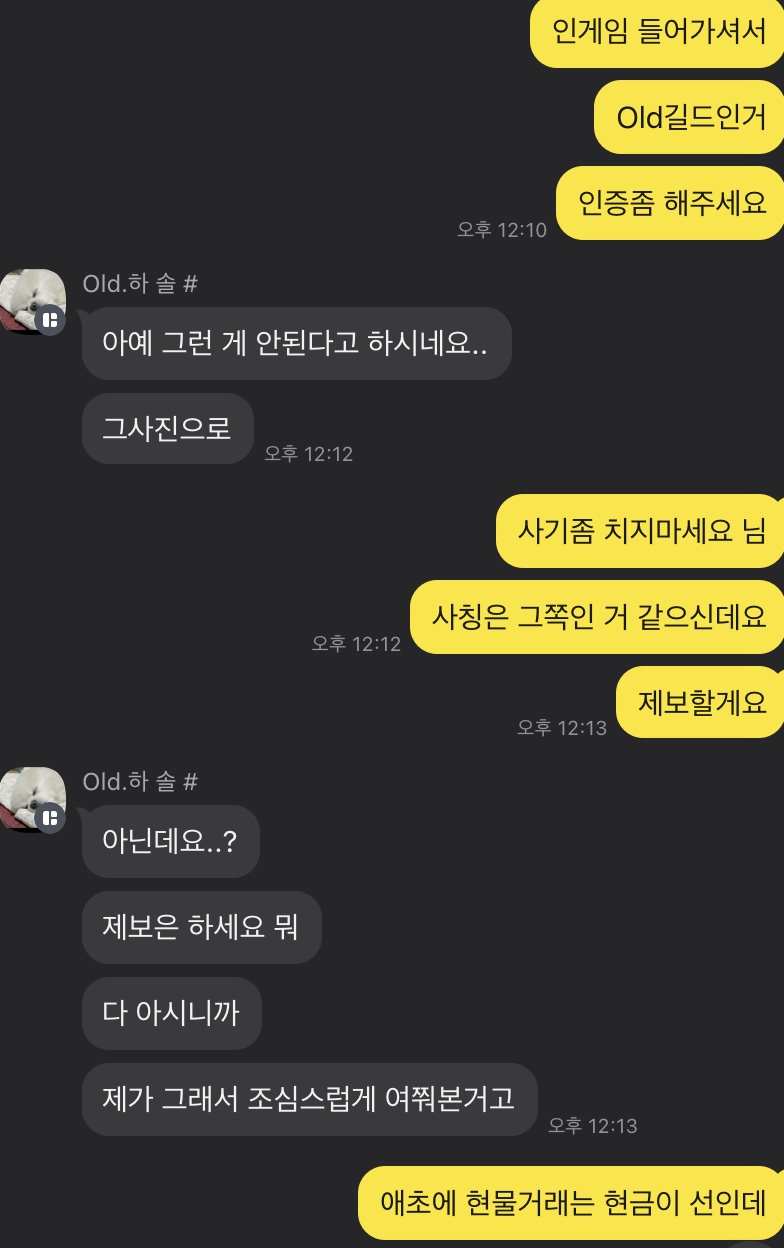This screenshot has height=1248, width=784.
Task: Tap the 사기좀 치지마세요 님 message
Action: pos(640,530)
